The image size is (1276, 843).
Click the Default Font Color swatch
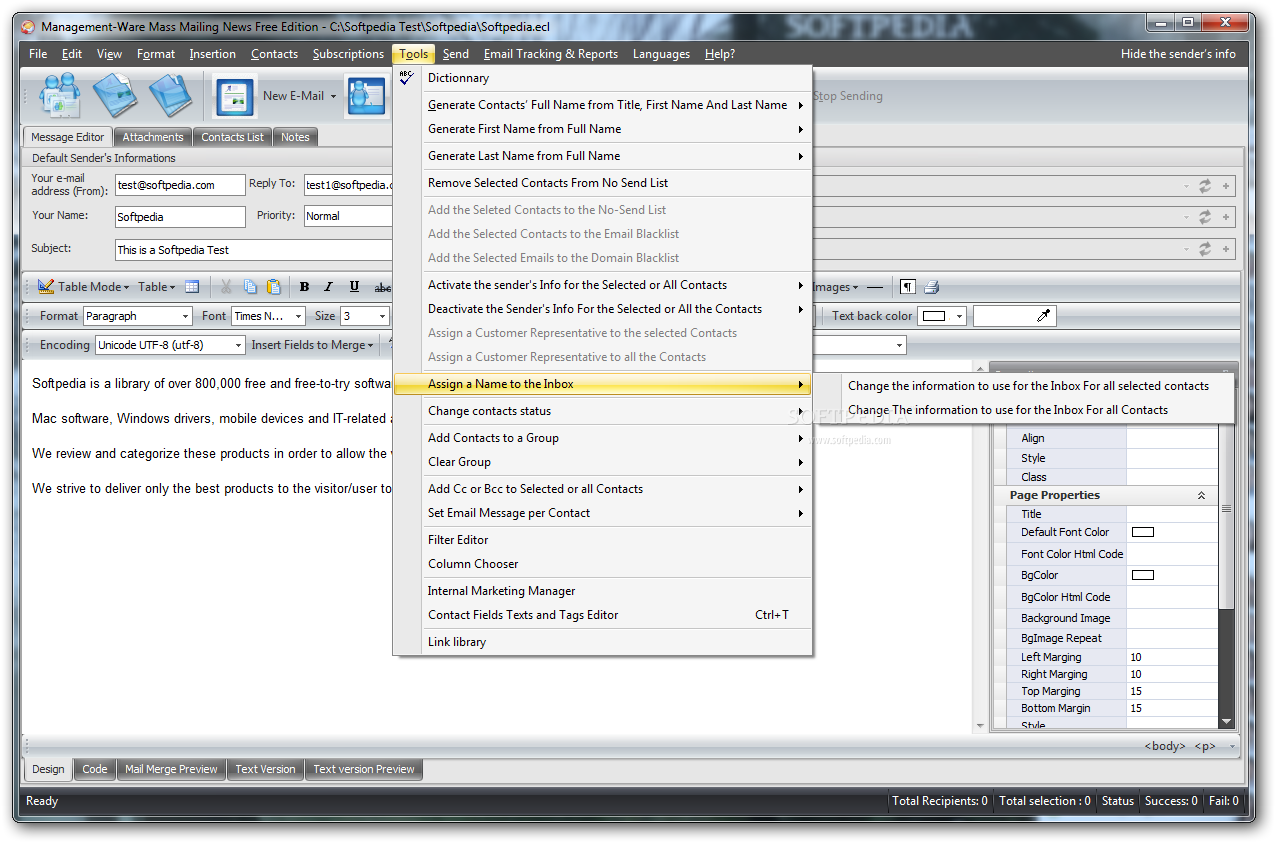[1142, 532]
